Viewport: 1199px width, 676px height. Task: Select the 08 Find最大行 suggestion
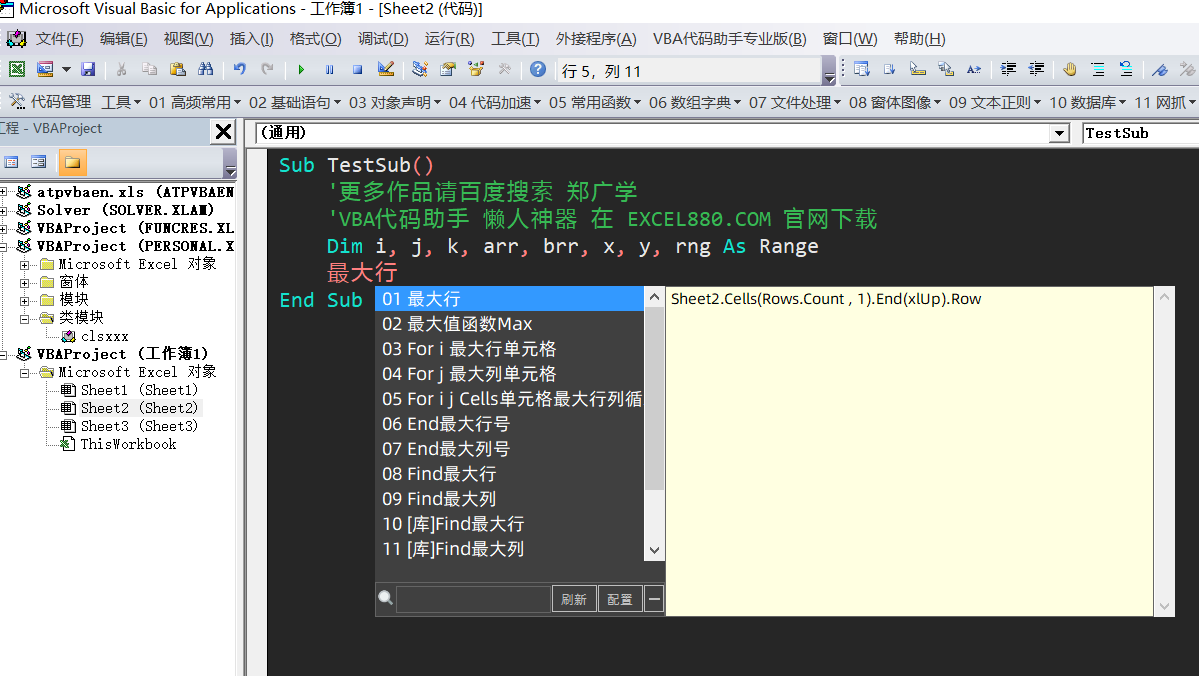coord(509,473)
